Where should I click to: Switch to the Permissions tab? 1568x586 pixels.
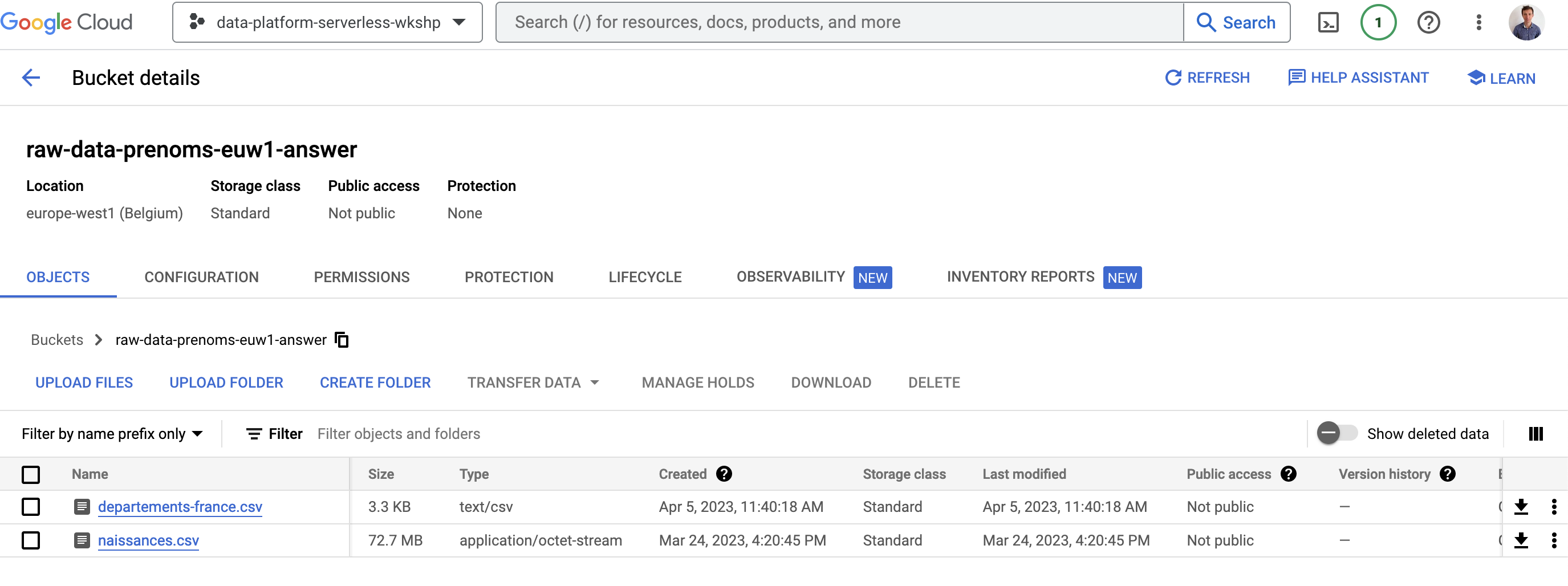coord(361,277)
